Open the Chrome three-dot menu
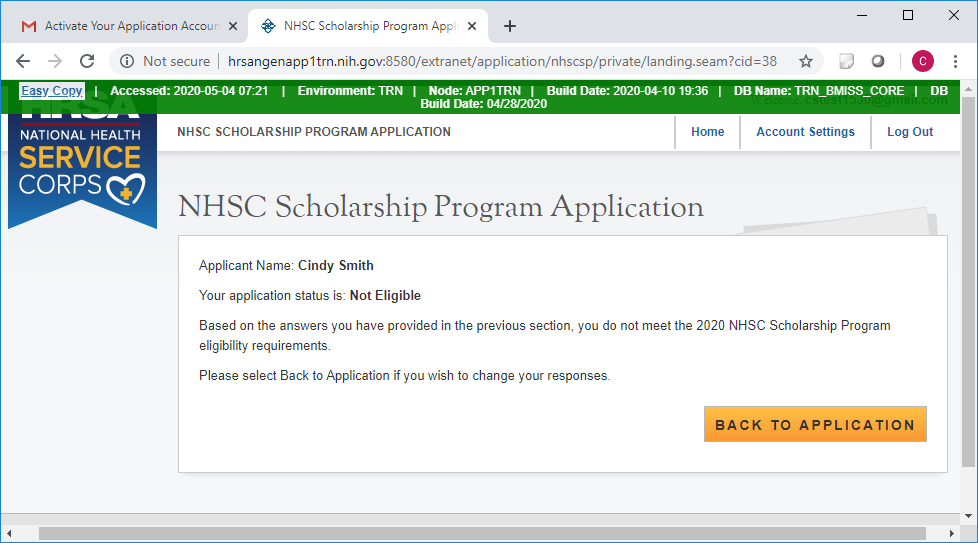The height and width of the screenshot is (543, 978). 955,61
